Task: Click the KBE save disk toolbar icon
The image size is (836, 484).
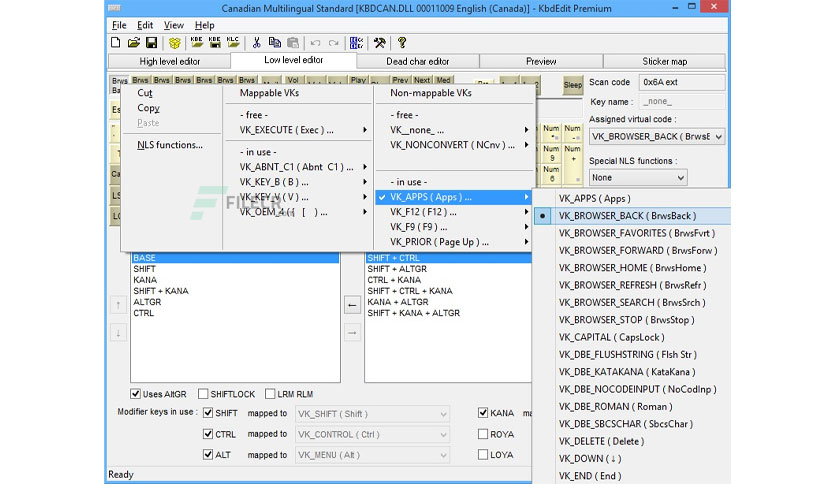Action: 215,43
